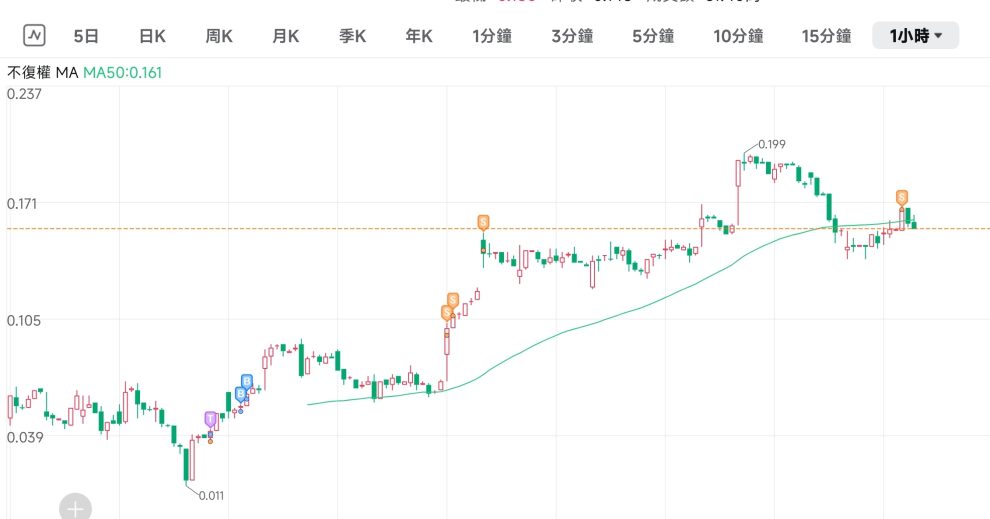Click the upper blue B buy marker
The height and width of the screenshot is (519, 990).
point(247,382)
